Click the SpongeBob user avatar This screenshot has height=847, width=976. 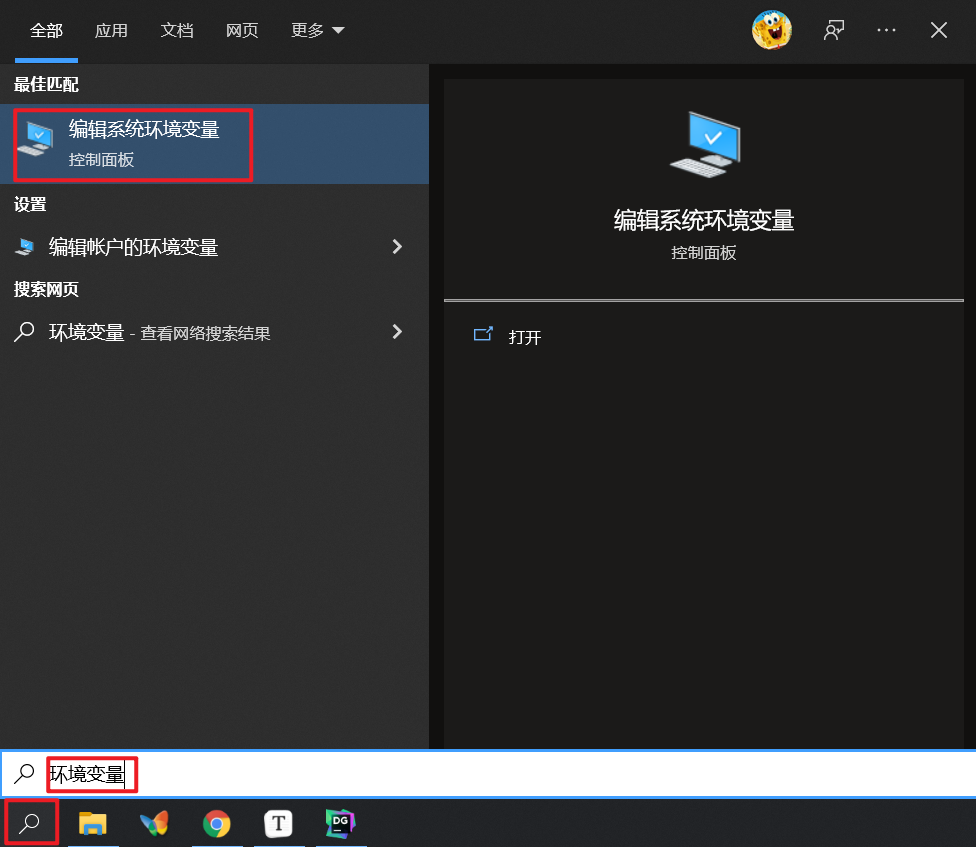coord(772,30)
